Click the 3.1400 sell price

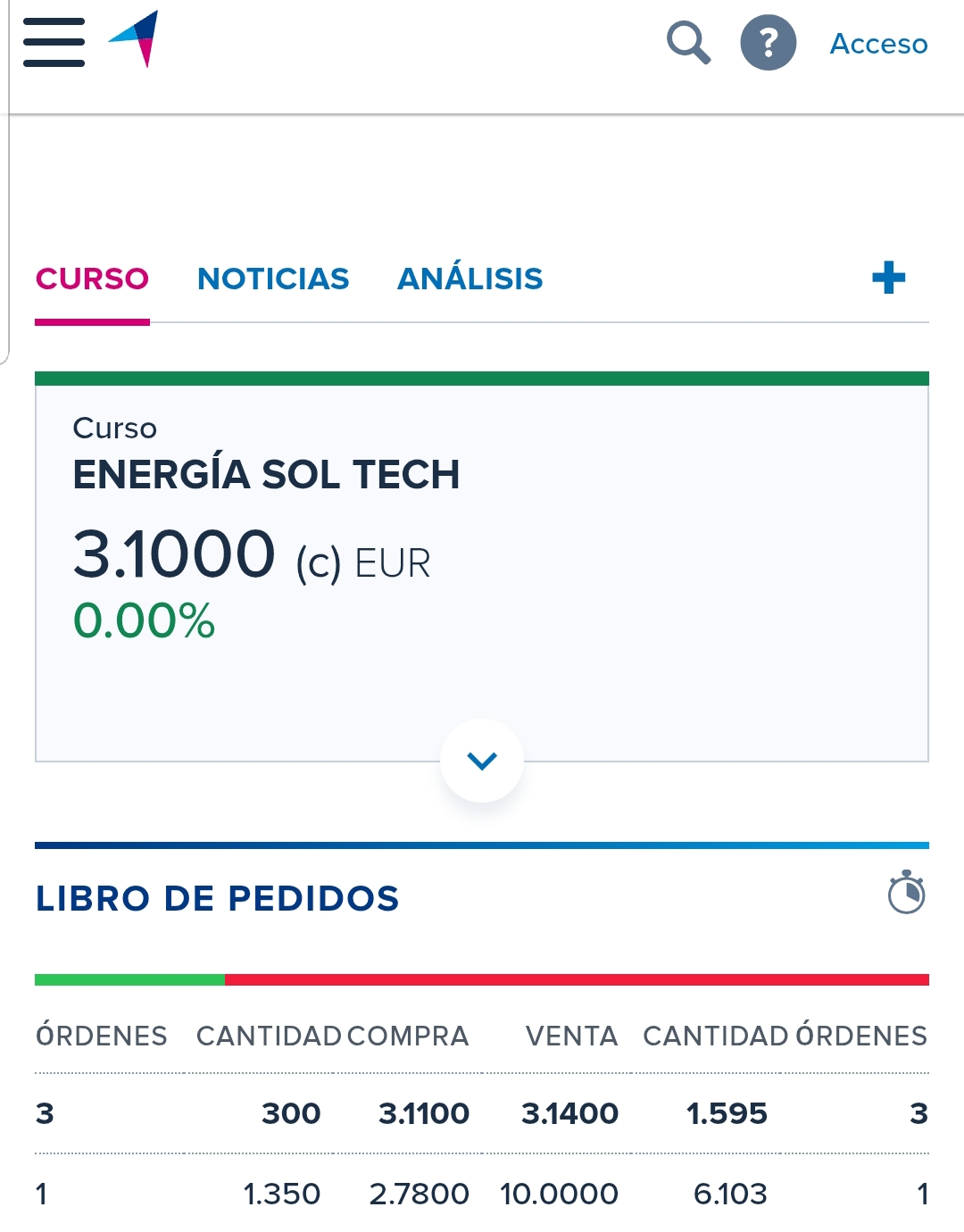point(569,1113)
